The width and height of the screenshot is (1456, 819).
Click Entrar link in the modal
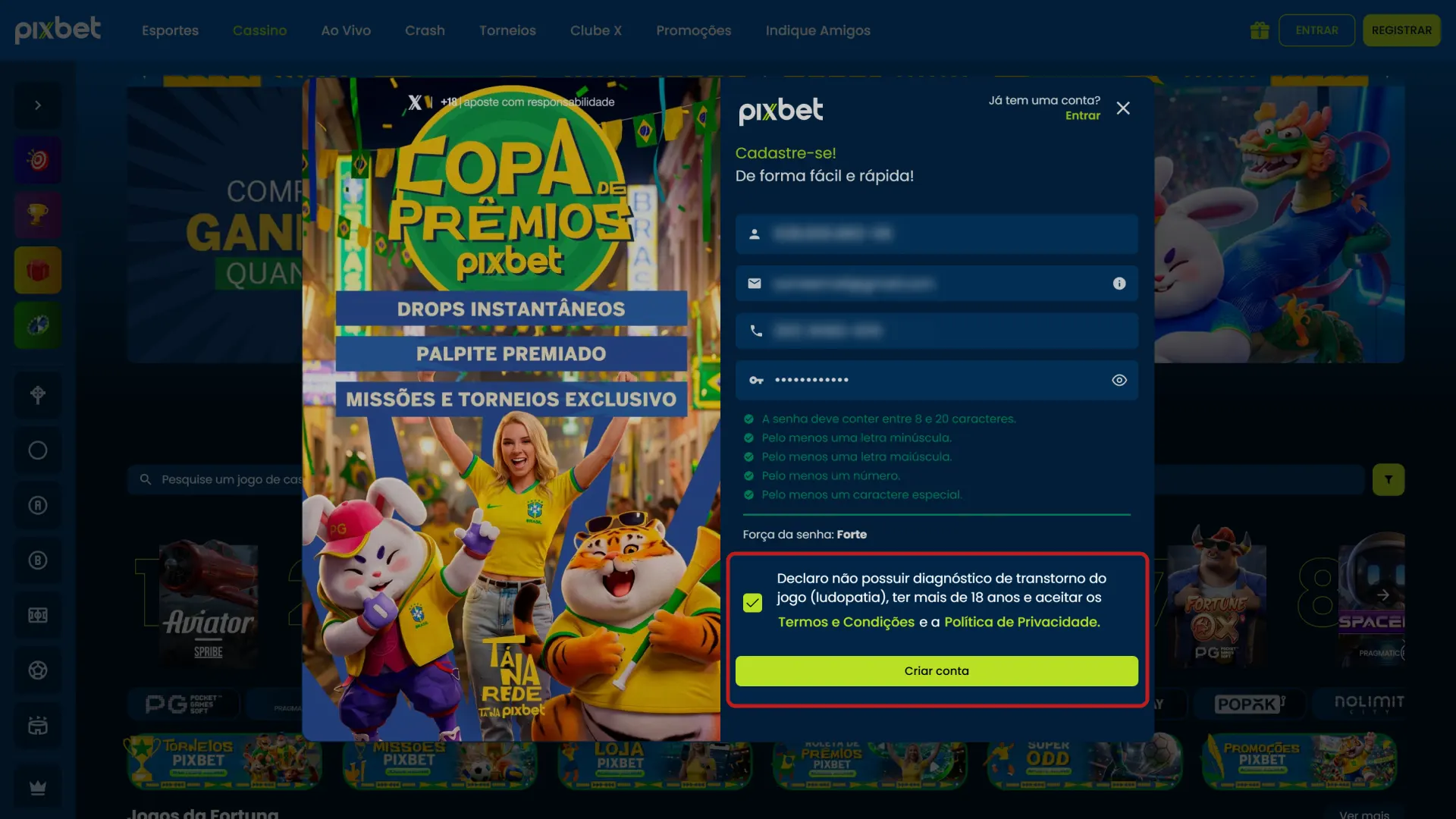click(x=1082, y=116)
